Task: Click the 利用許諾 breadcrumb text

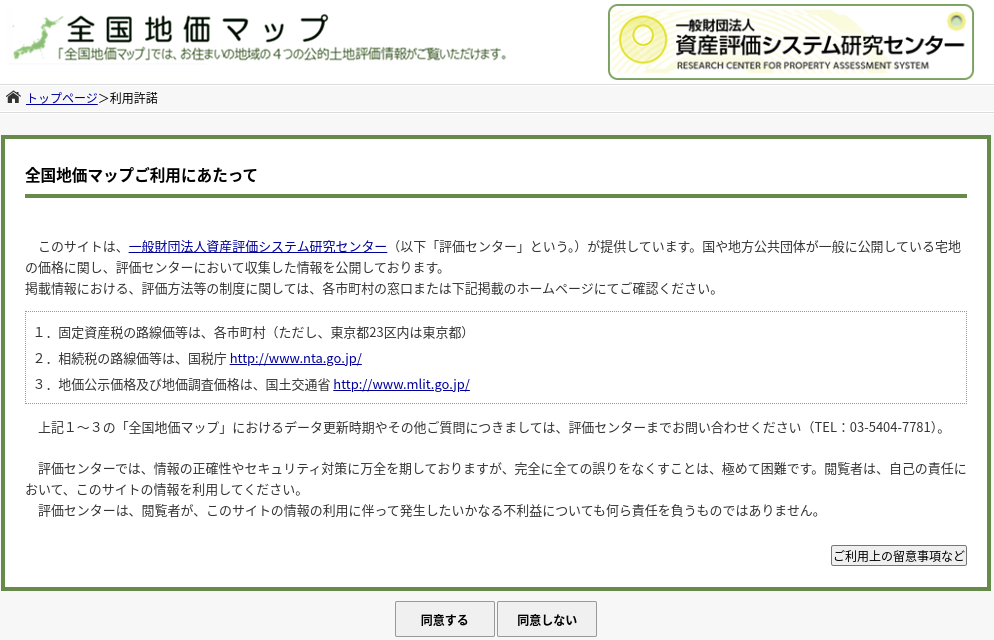Action: click(134, 98)
